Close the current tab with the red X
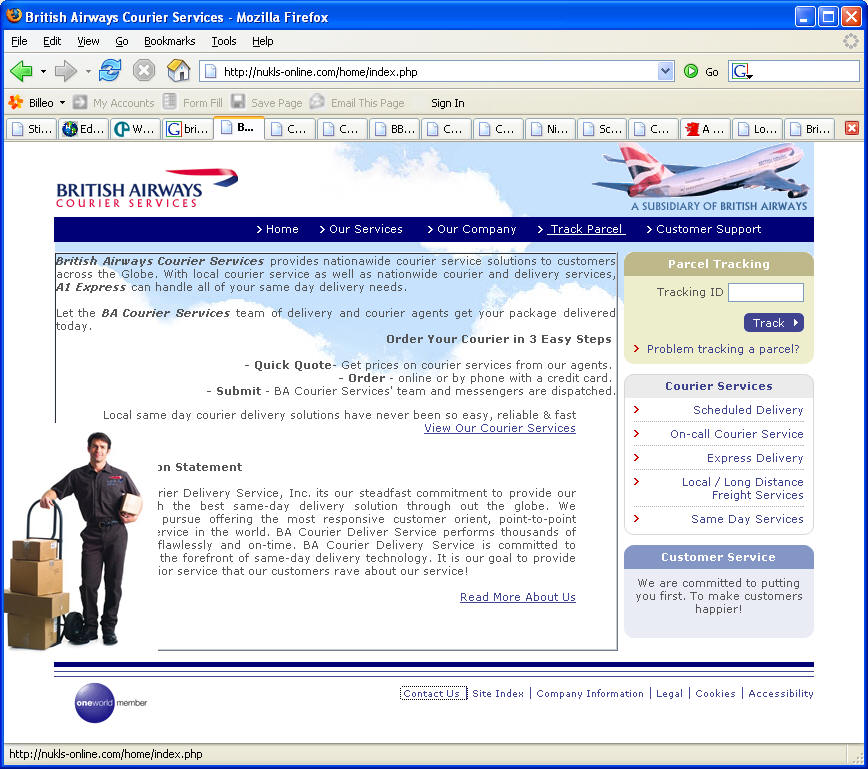The height and width of the screenshot is (769, 868). 851,128
